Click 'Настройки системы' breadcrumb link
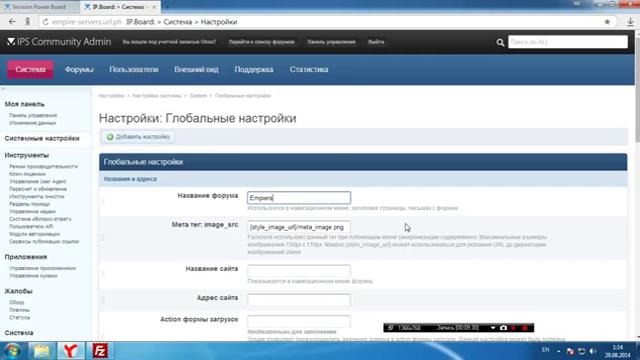 pos(156,96)
